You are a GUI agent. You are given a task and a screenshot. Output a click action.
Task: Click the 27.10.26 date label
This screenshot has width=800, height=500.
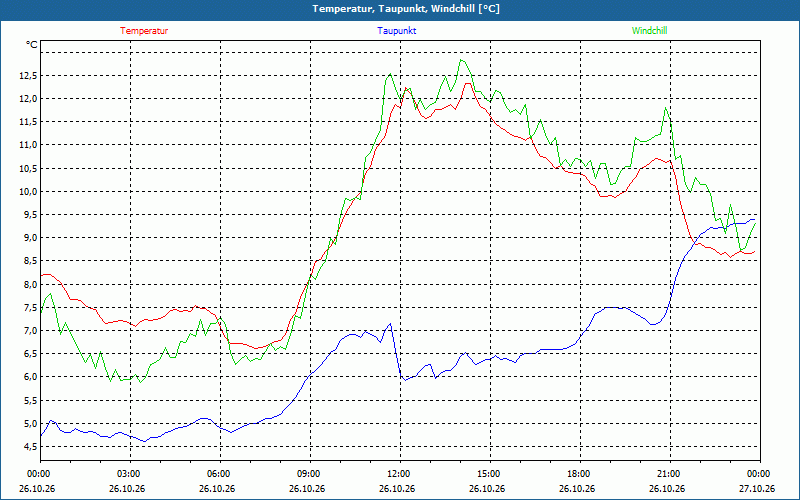pyautogui.click(x=757, y=488)
